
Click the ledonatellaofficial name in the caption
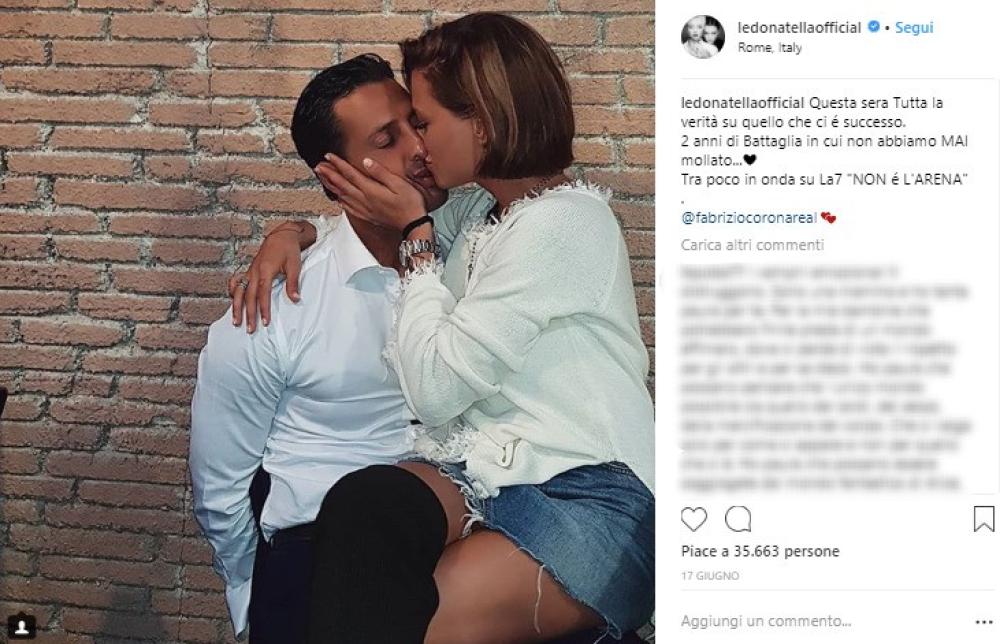743,103
